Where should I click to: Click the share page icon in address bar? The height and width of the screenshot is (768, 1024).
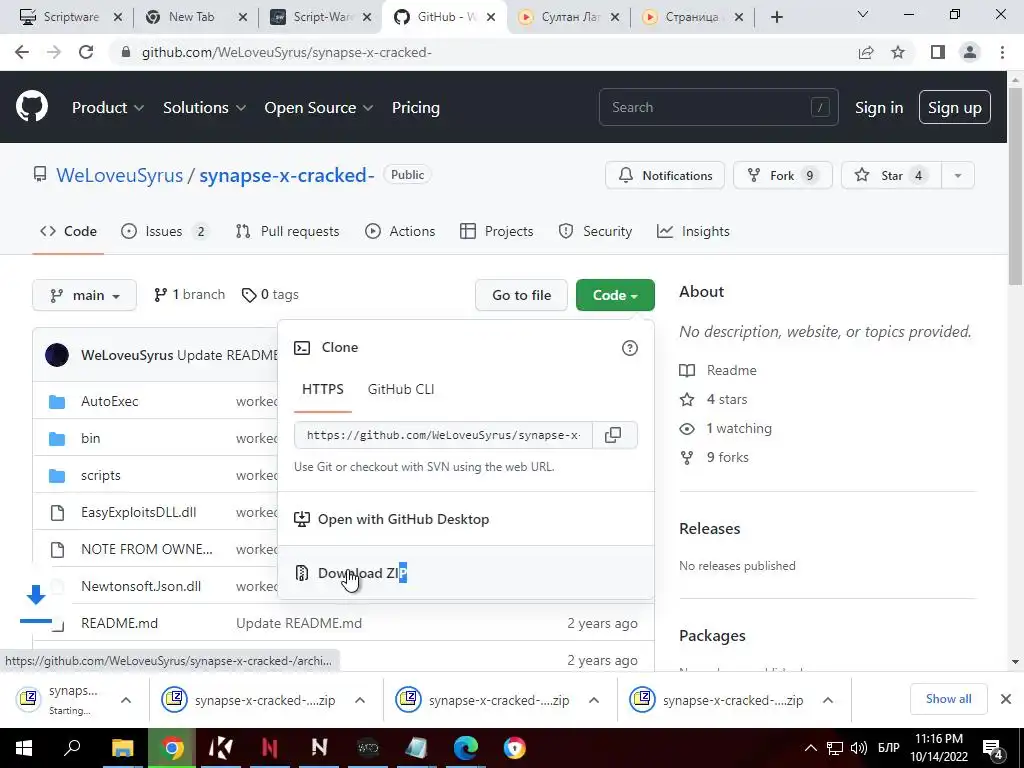[x=866, y=52]
